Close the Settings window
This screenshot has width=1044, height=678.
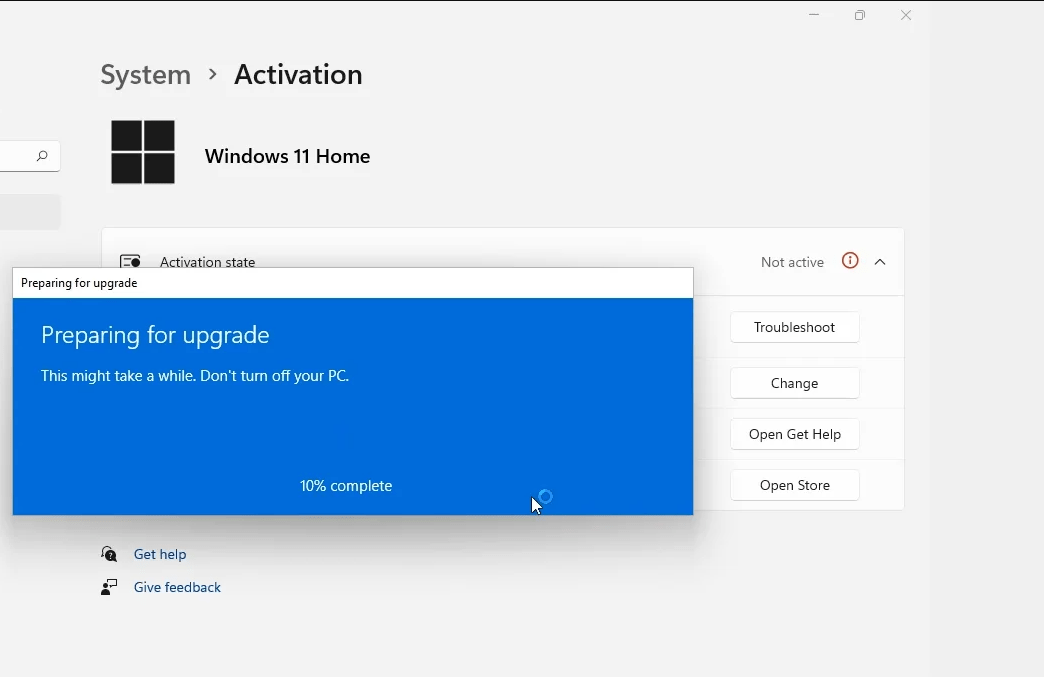(x=906, y=15)
